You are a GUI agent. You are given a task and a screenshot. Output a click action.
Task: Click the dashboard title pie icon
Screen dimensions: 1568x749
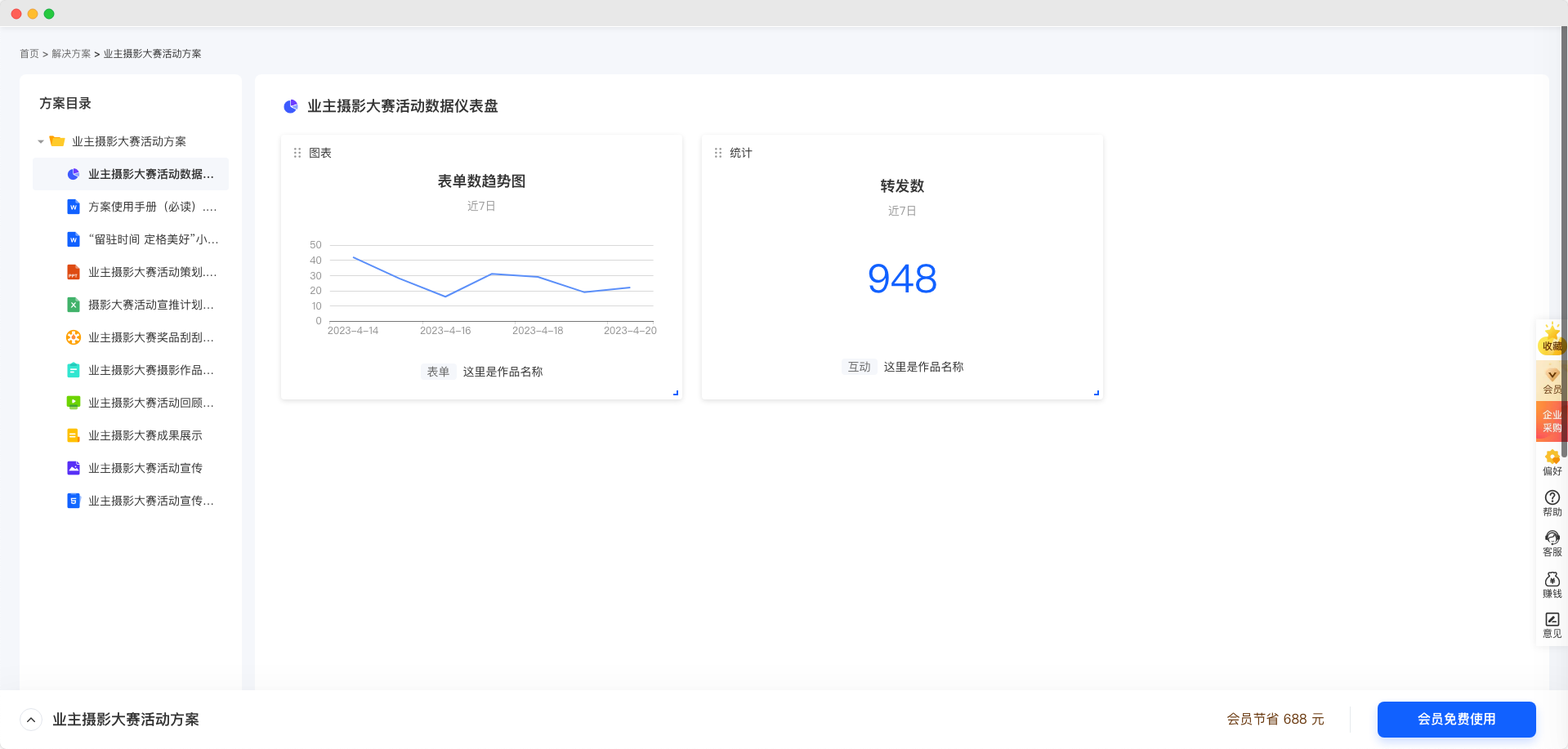tap(290, 106)
